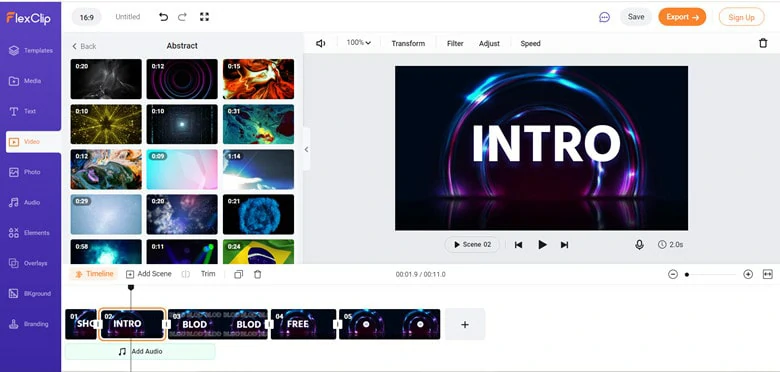Open the Elements sidebar tab
This screenshot has width=780, height=372.
[x=30, y=233]
